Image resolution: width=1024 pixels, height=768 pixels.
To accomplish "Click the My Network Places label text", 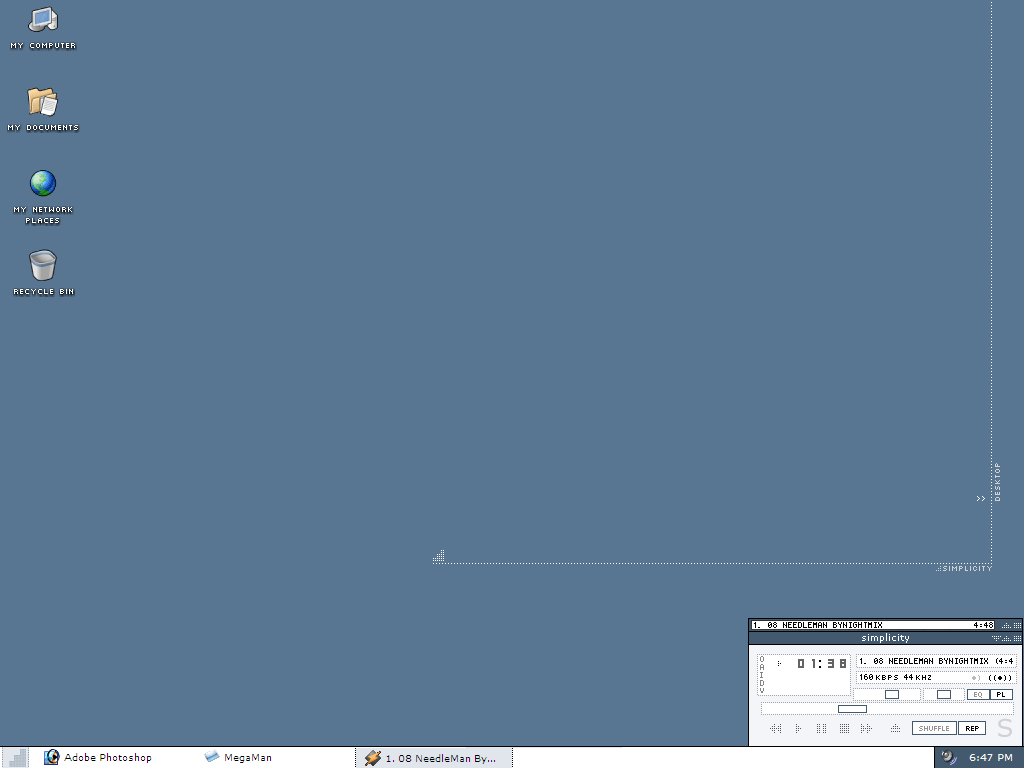I will (43, 215).
